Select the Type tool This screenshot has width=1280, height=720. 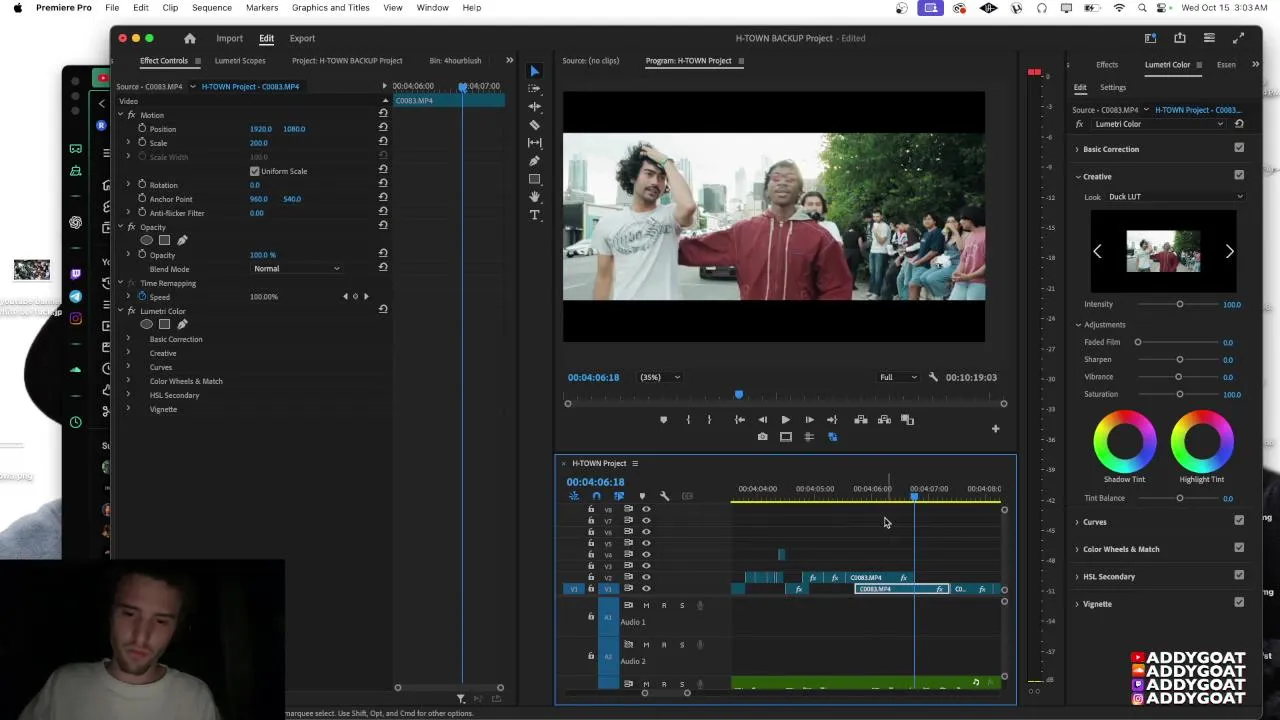[x=534, y=215]
